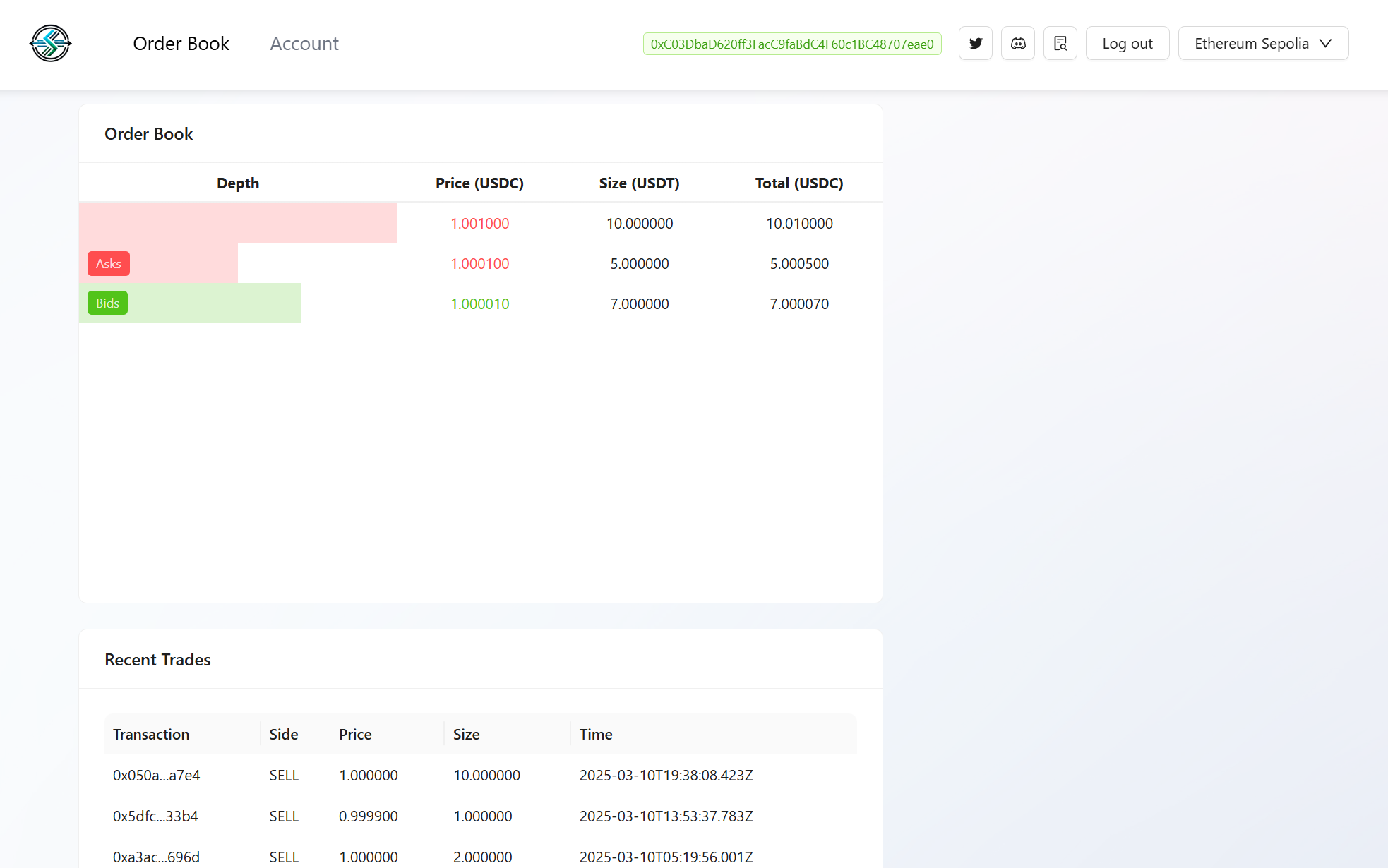This screenshot has width=1388, height=868.
Task: Click the Depth column header
Action: coord(238,183)
